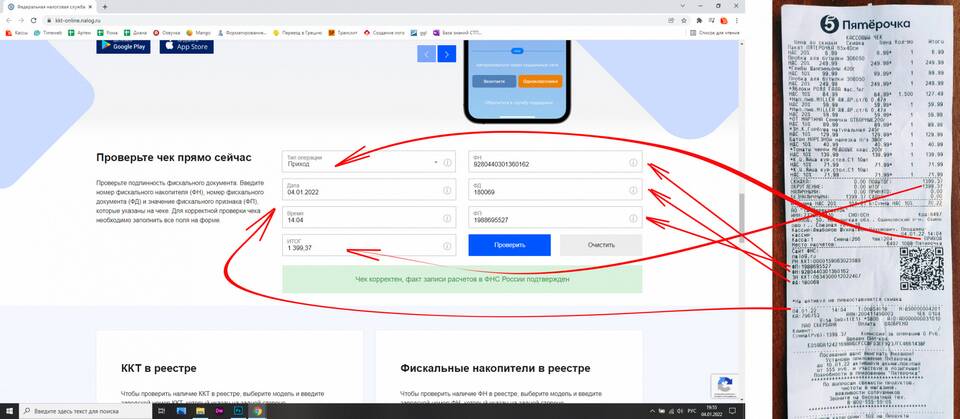The image size is (960, 419).
Task: Click the info icon in the ФП field
Action: point(632,218)
